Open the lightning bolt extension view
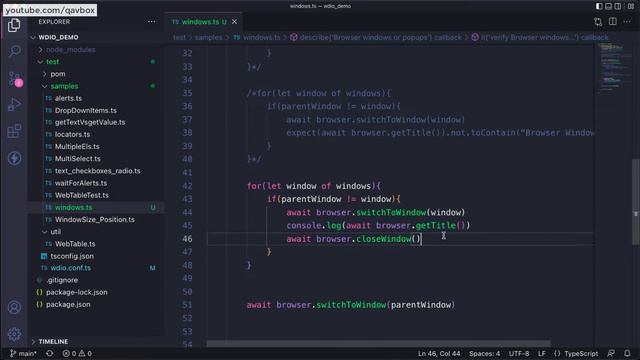Viewport: 640px width, 360px height. pos(14,158)
